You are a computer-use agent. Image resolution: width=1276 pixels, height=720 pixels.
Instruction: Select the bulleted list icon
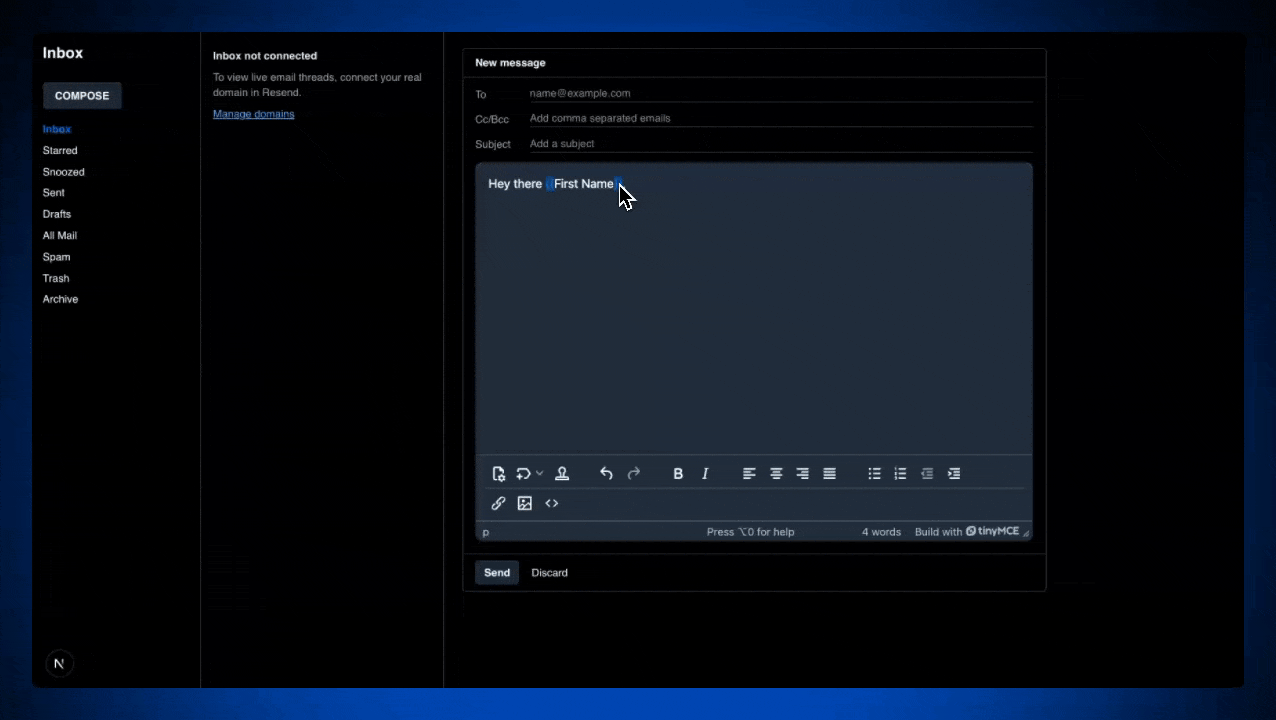tap(874, 473)
